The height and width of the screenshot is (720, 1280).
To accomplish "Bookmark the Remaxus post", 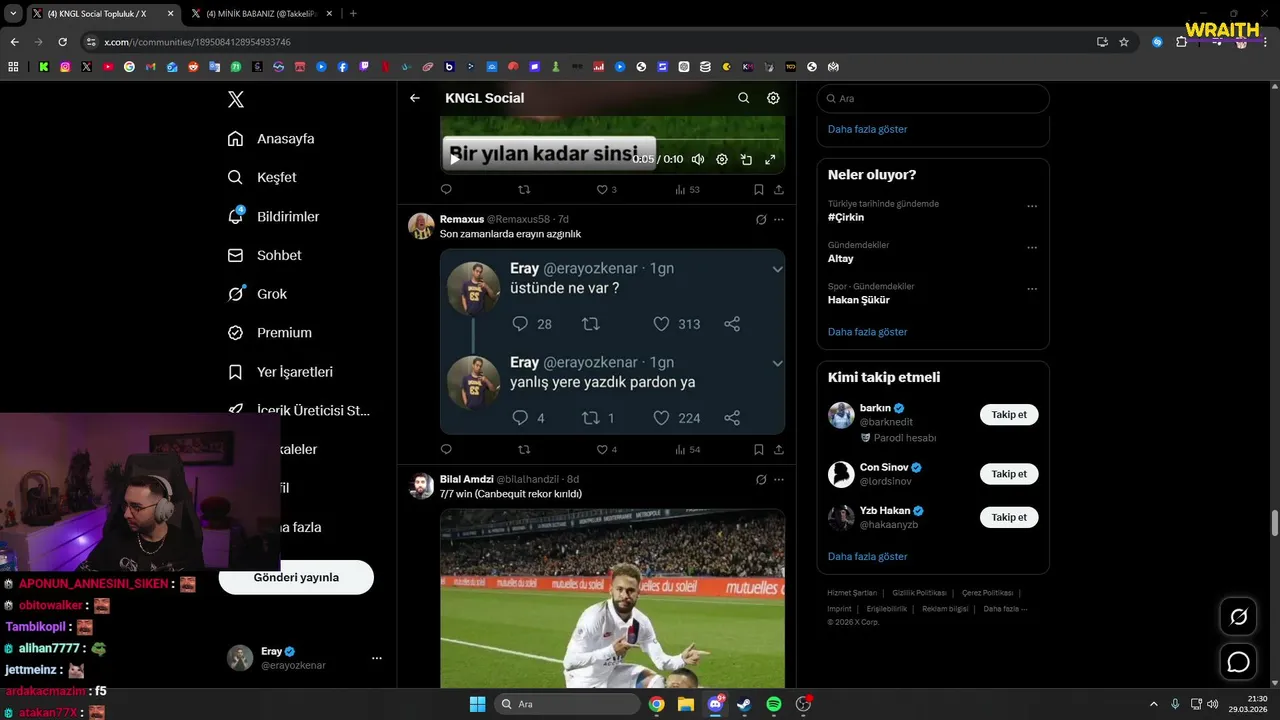I will [759, 450].
